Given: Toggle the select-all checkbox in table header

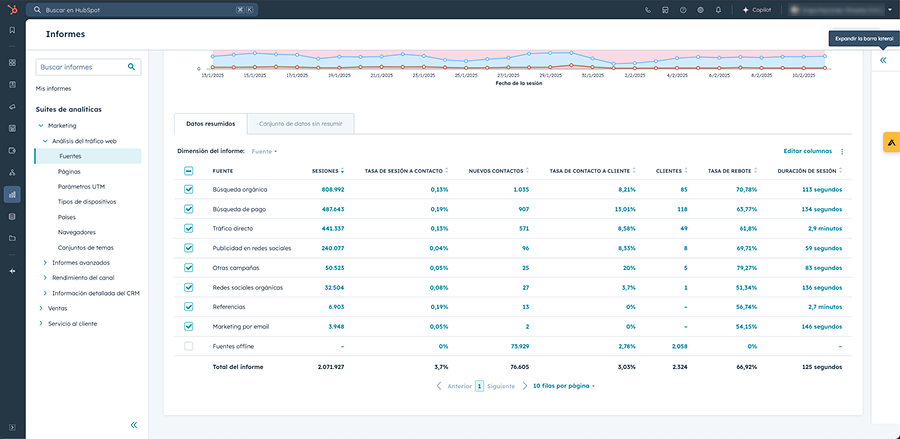Looking at the screenshot, I should point(189,171).
